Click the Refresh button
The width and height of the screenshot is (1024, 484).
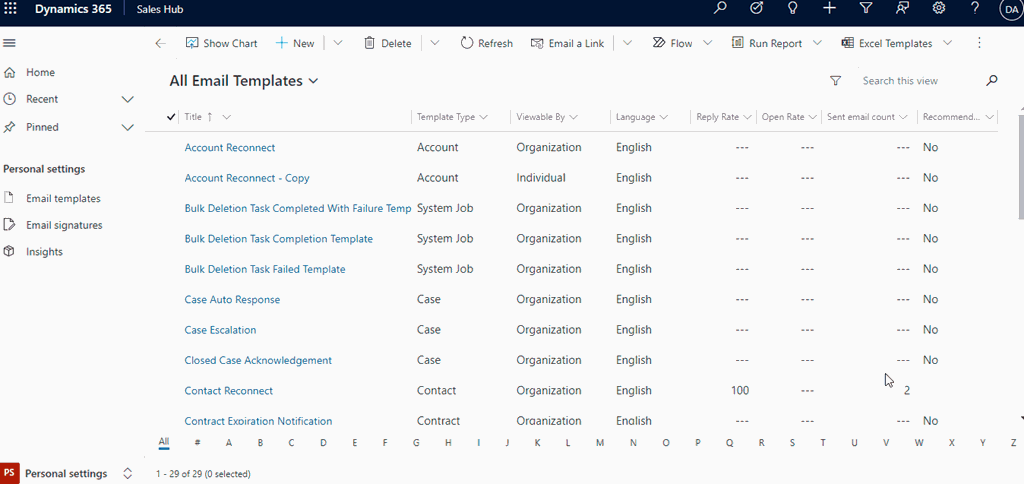point(486,43)
